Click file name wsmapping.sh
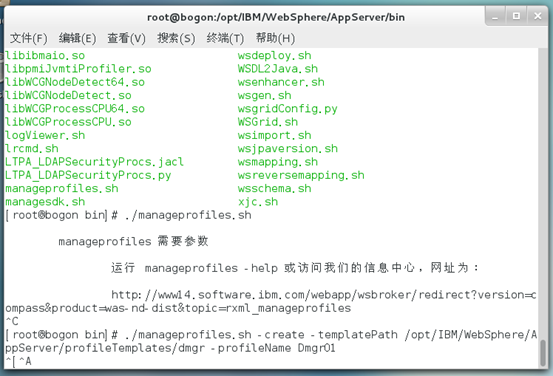Viewport: 553px width, 376px height. point(278,162)
